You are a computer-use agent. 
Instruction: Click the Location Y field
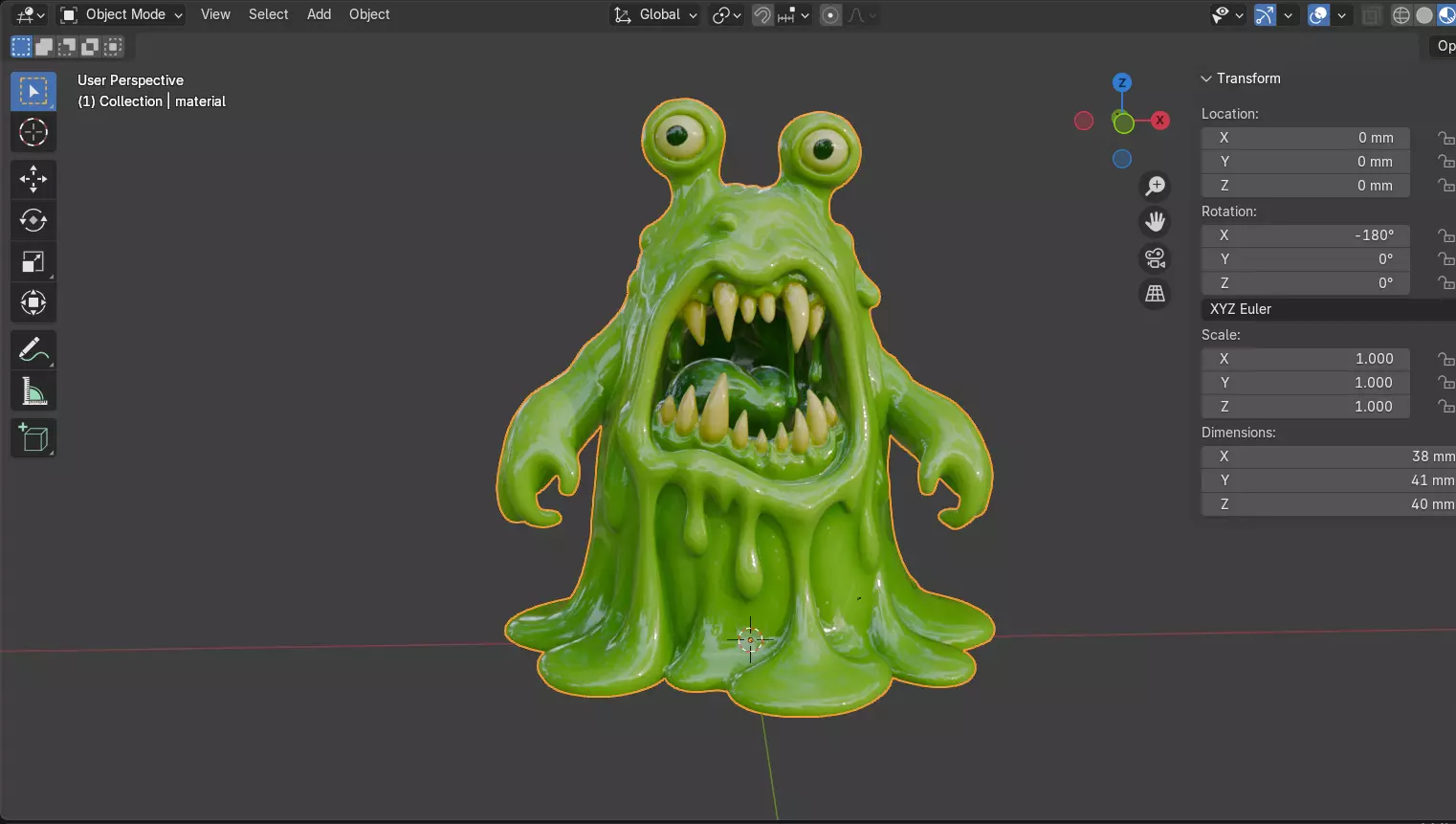pos(1306,162)
